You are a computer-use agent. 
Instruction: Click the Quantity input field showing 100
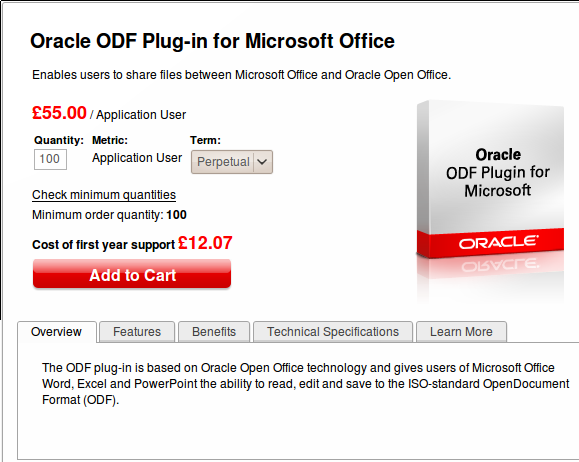[50, 160]
